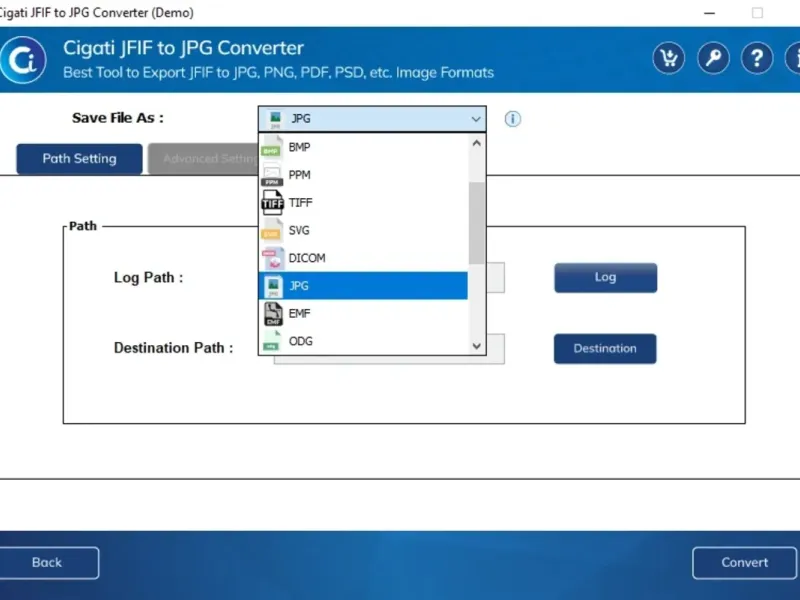Viewport: 800px width, 600px height.
Task: Click the DICOM file icon
Action: [x=273, y=258]
